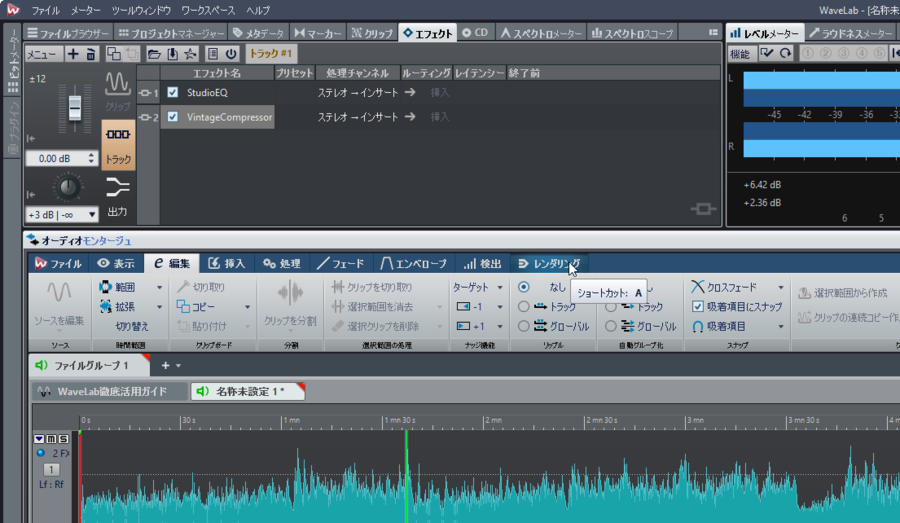Save the effect chain via download icon
The height and width of the screenshot is (523, 900).
(172, 54)
